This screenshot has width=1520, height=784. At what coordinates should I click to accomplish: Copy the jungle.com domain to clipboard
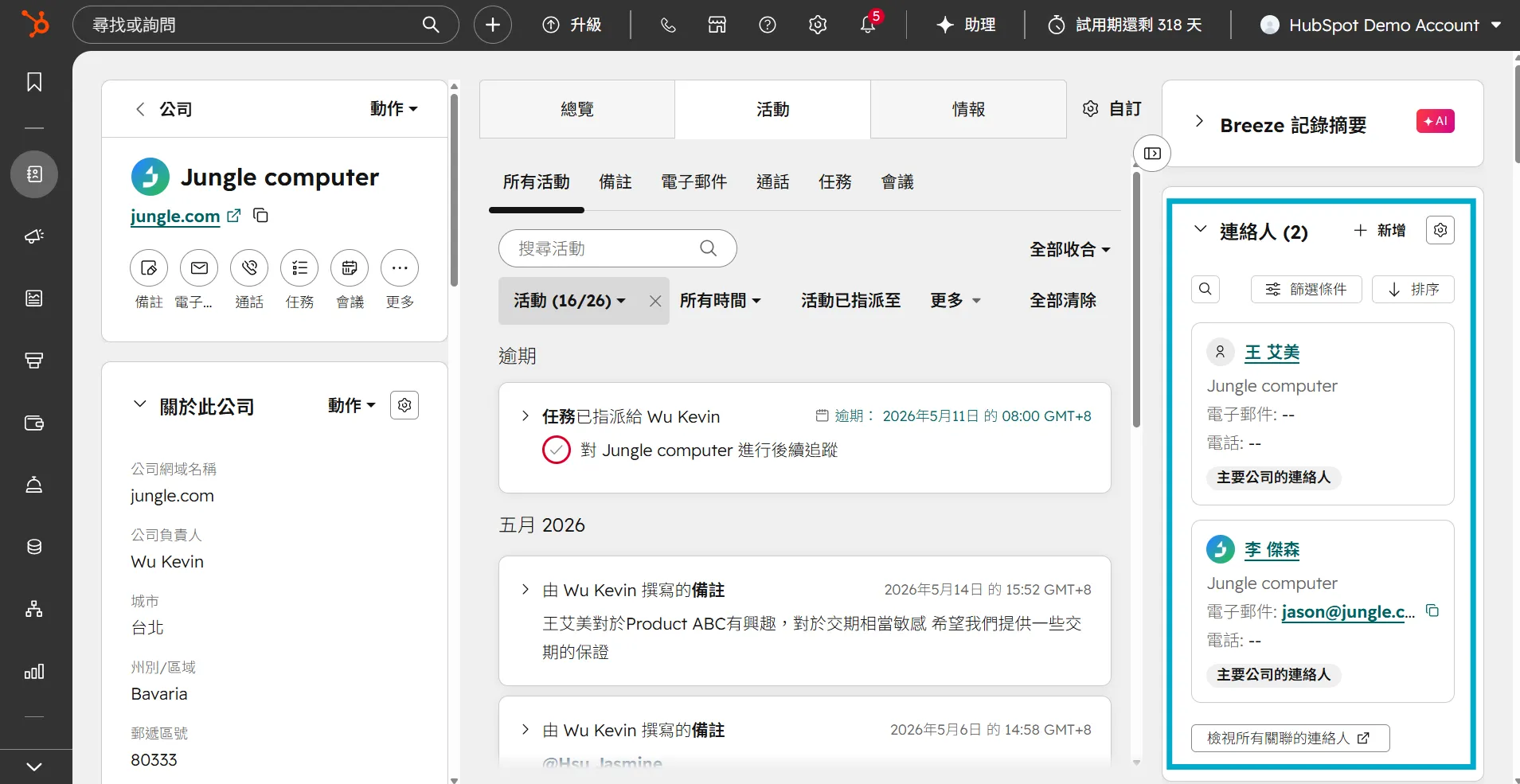pyautogui.click(x=260, y=215)
